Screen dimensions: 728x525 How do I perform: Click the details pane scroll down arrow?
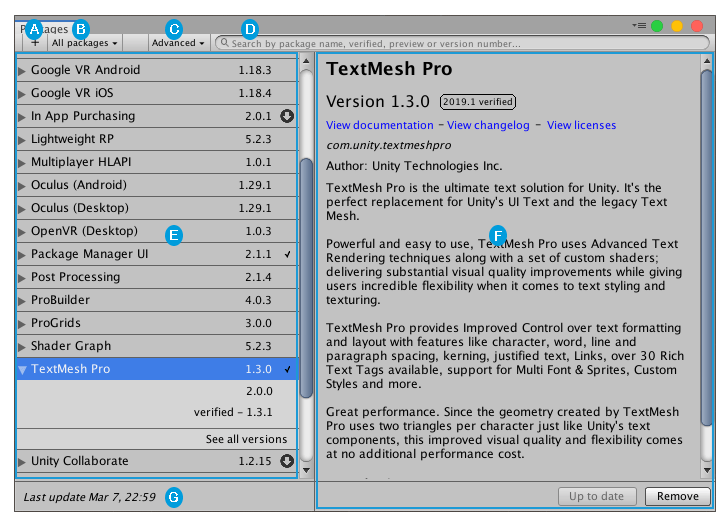pos(707,470)
